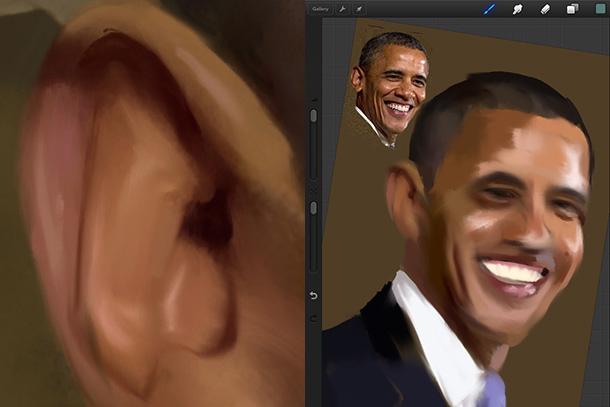Undo the last stroke
The image size is (610, 407).
pyautogui.click(x=314, y=296)
